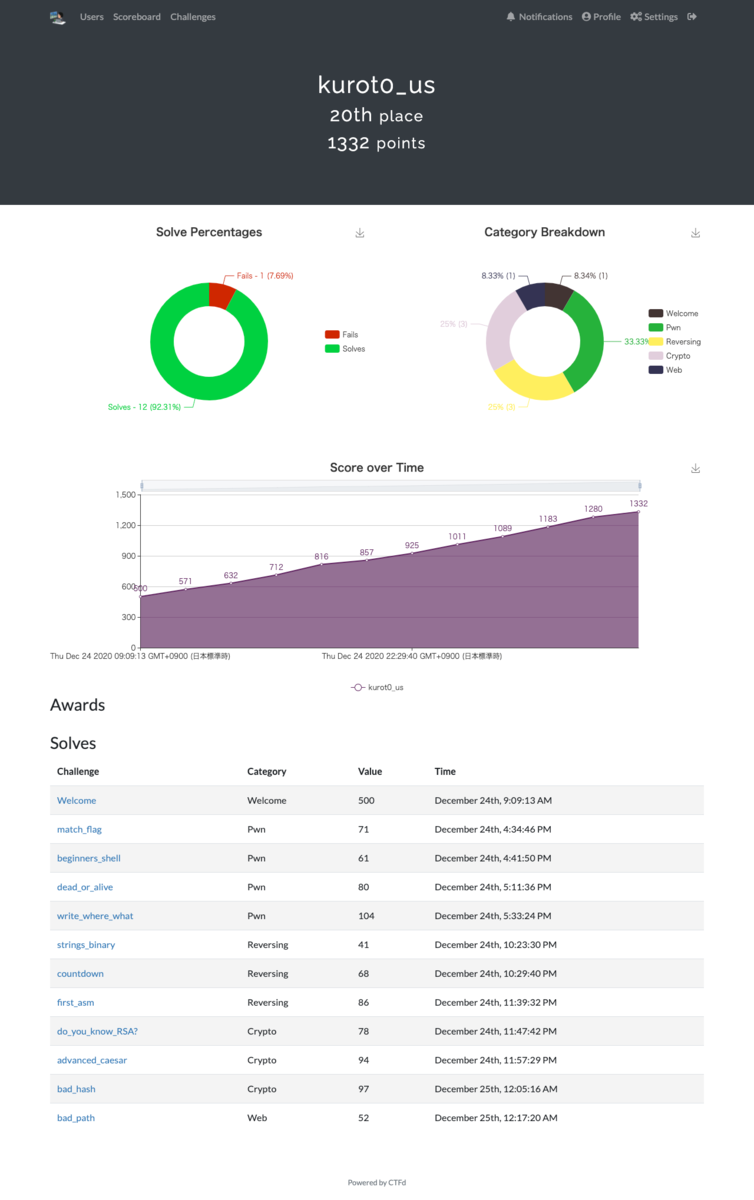Viewport: 754px width, 1200px height.
Task: Click the red Fails donut segment
Action: click(x=220, y=295)
